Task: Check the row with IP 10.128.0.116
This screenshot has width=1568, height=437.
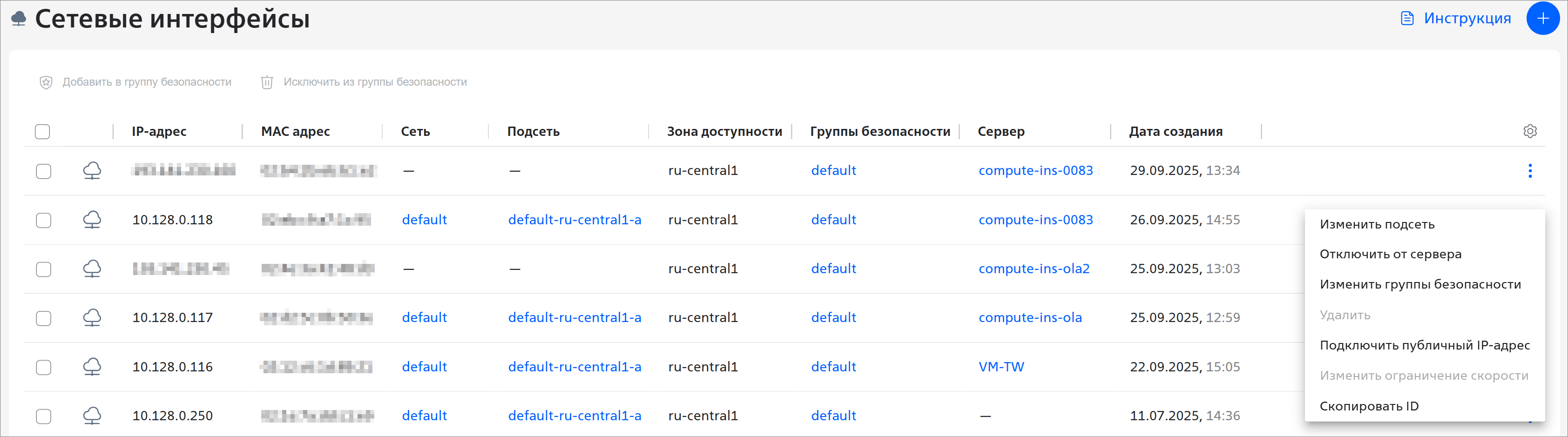Action: (x=44, y=367)
